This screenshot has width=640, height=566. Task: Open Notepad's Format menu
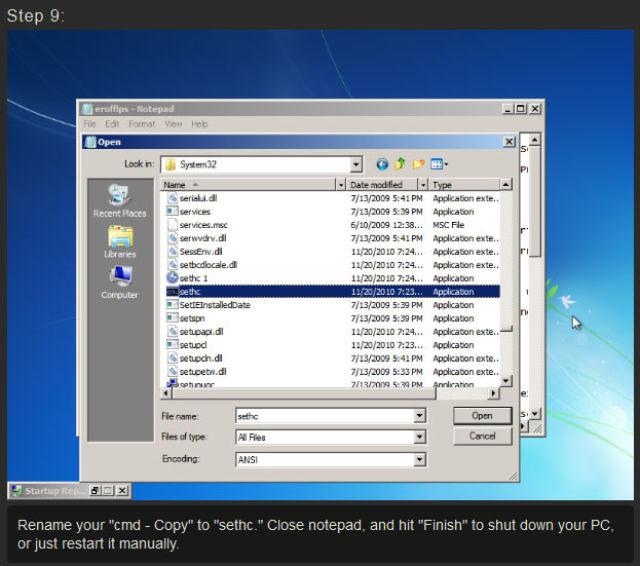[x=142, y=124]
